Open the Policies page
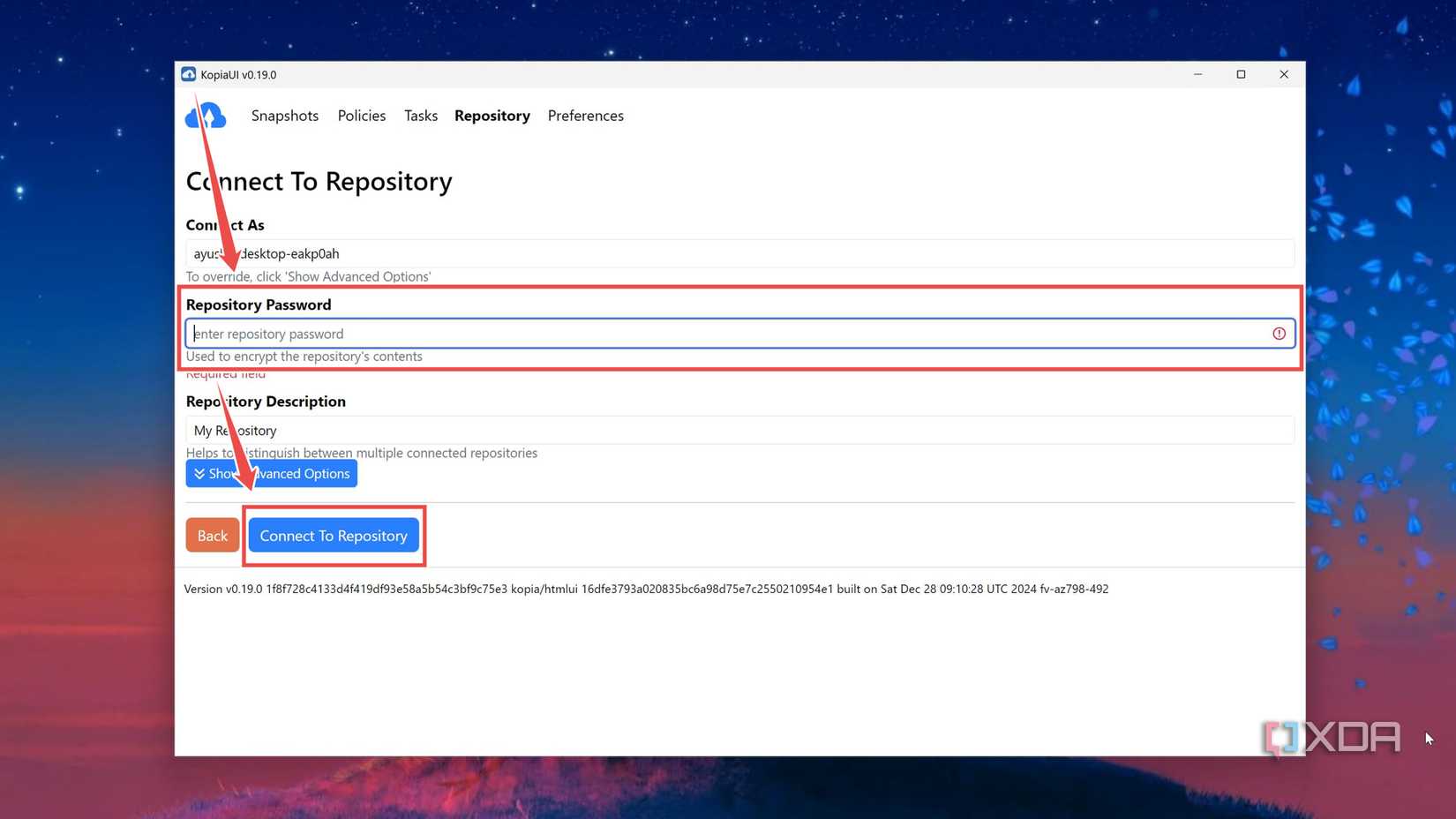 [x=361, y=116]
